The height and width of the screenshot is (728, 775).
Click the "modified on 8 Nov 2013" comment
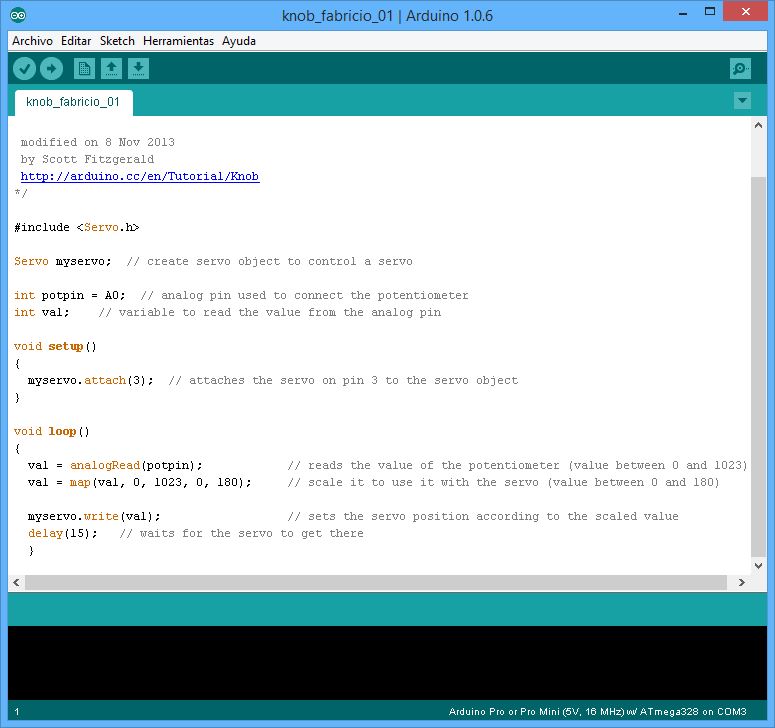tap(98, 142)
